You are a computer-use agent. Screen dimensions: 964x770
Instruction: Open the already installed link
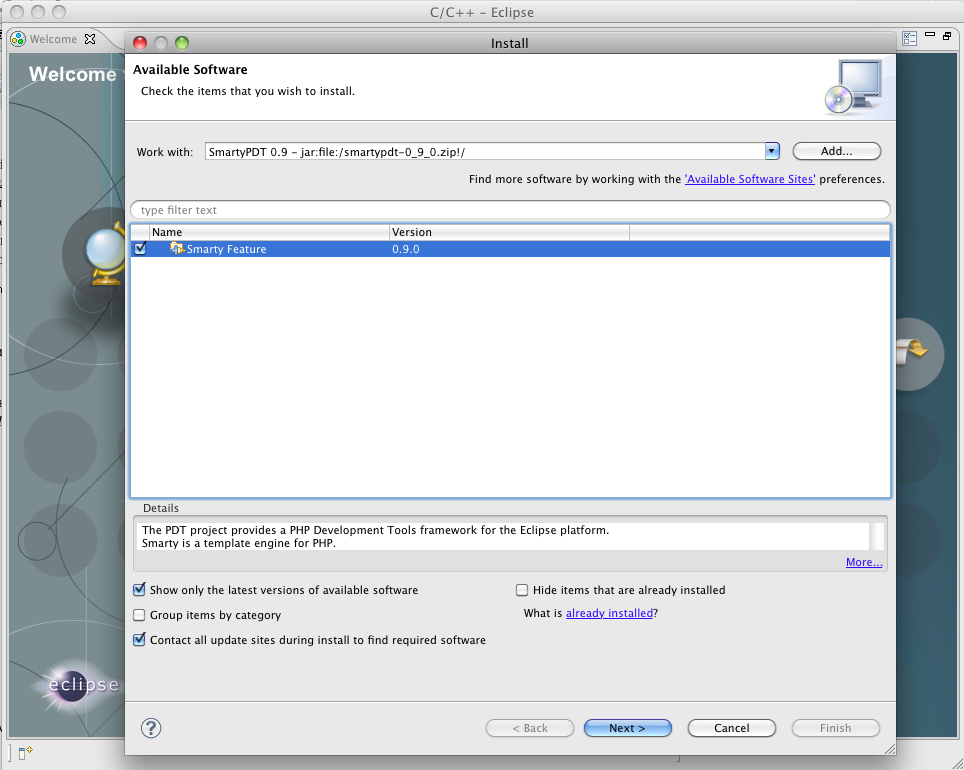[609, 613]
